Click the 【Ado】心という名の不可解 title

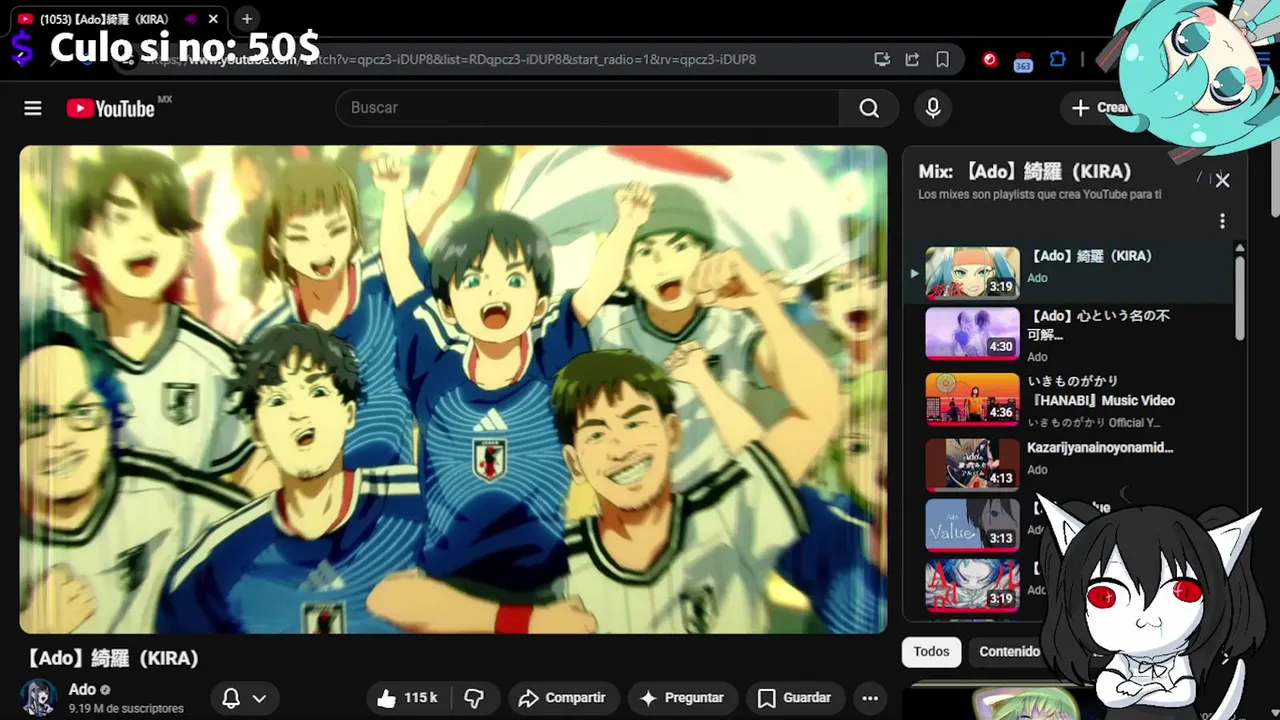1098,324
